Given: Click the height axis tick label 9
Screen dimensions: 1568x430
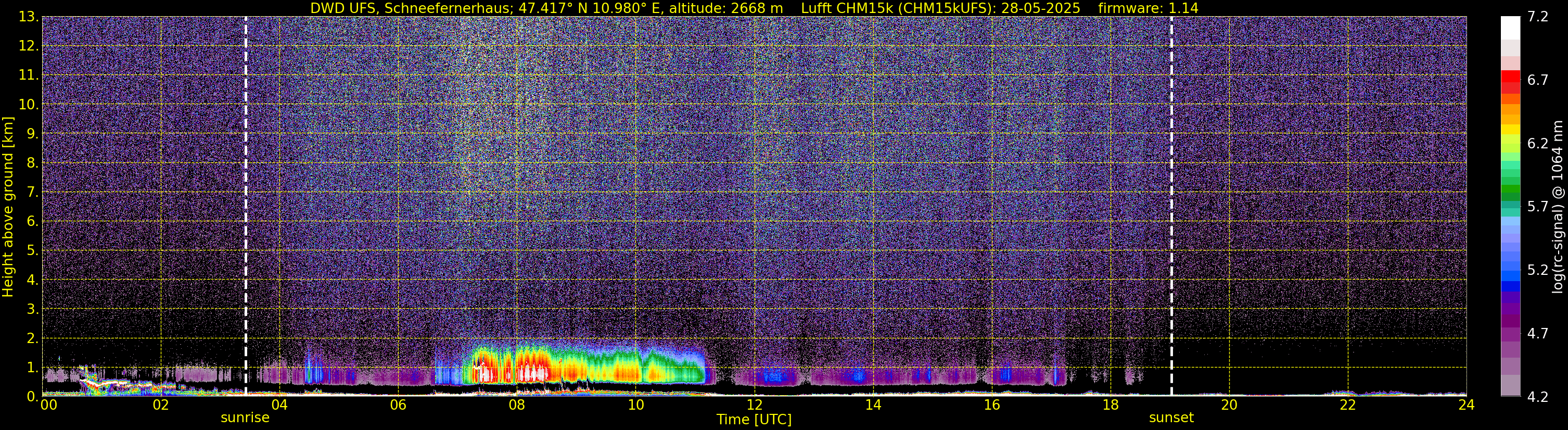Looking at the screenshot, I should 33,134.
